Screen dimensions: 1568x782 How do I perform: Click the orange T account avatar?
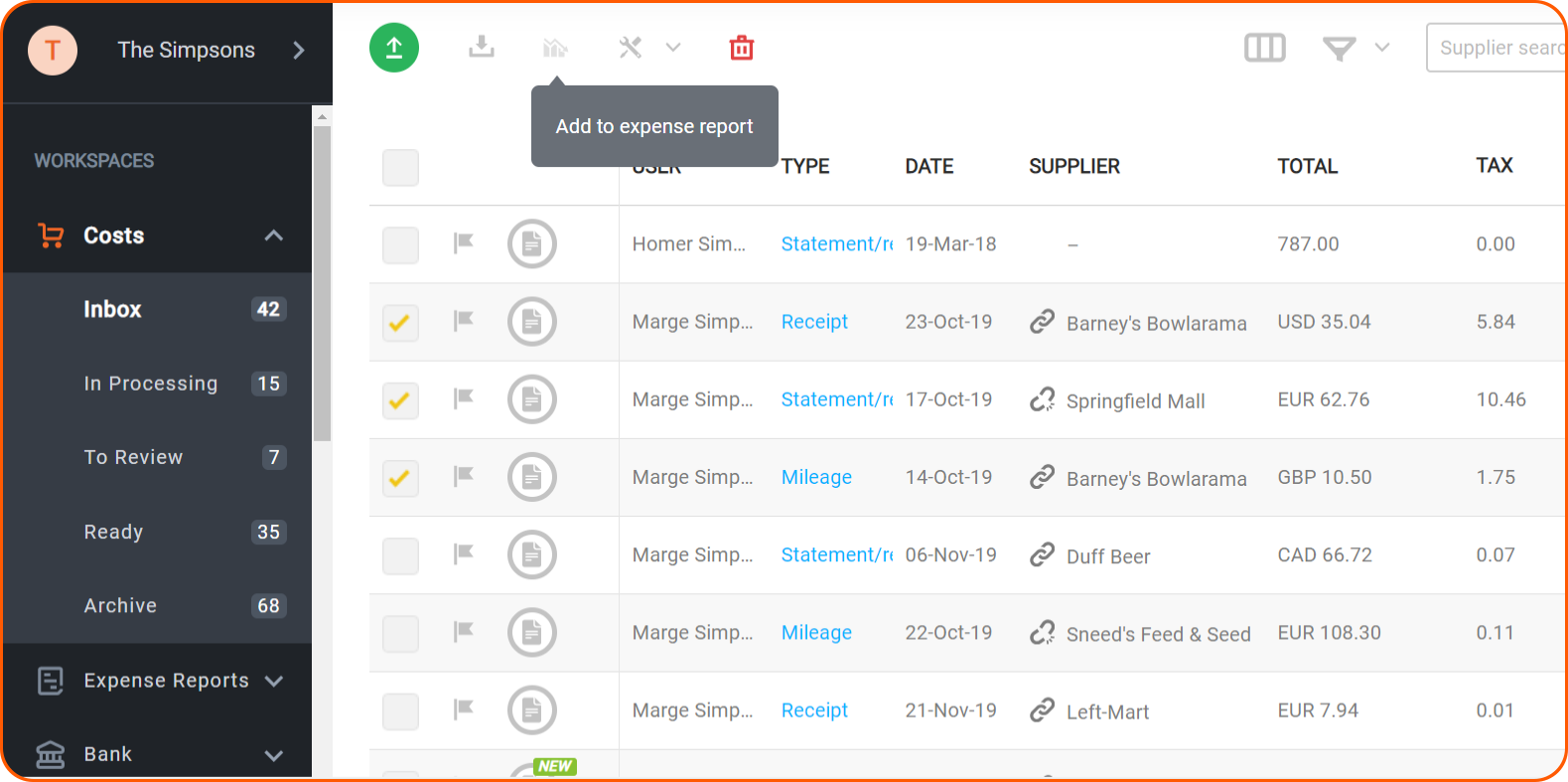coord(53,50)
